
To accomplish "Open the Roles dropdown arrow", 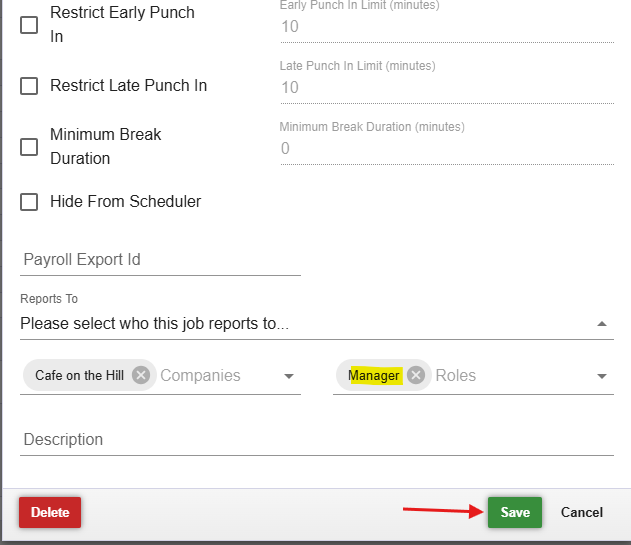I will point(602,376).
